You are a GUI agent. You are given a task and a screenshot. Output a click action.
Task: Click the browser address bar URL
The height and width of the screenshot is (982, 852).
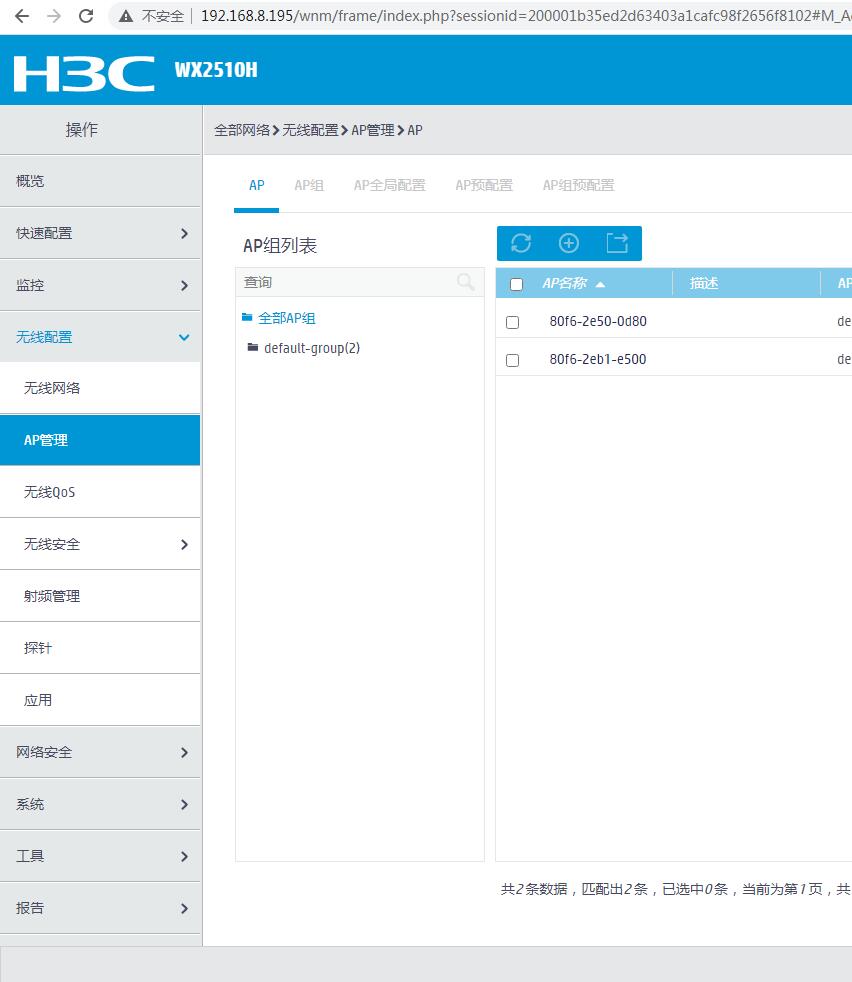[x=526, y=16]
